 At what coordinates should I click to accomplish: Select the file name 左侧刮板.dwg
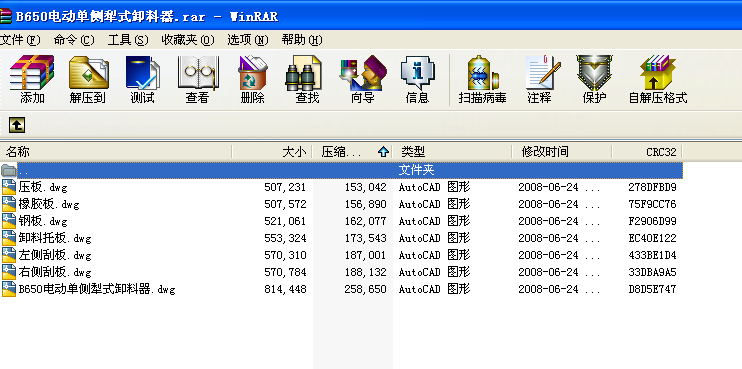point(55,255)
